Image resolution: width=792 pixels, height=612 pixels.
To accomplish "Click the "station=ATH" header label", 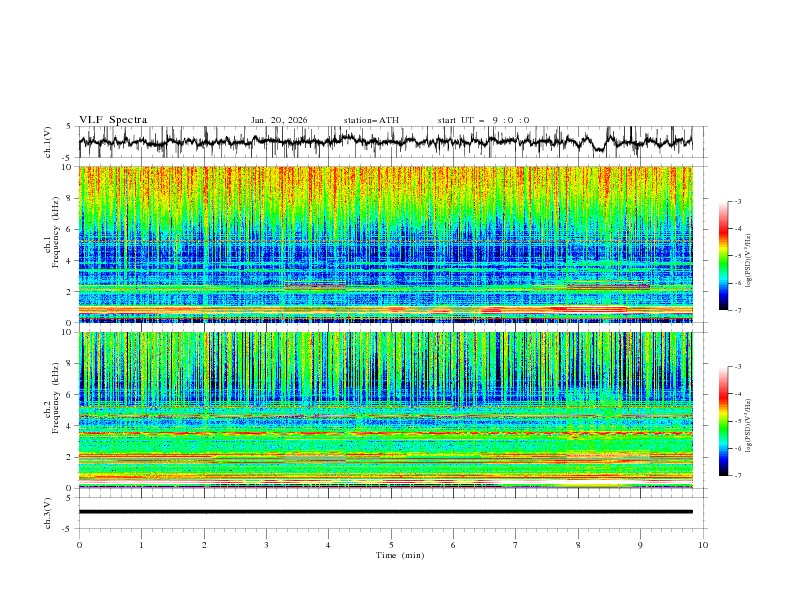I will [x=371, y=120].
